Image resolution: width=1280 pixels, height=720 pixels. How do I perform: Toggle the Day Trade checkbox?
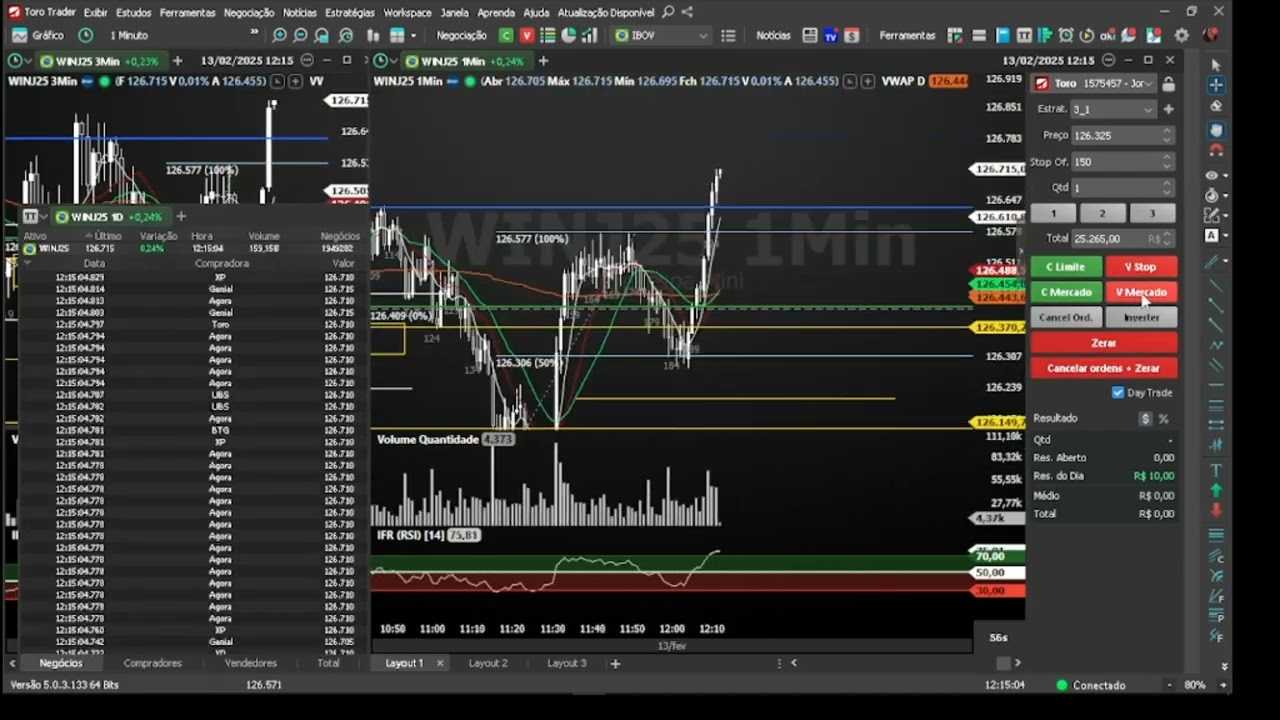pyautogui.click(x=1118, y=393)
